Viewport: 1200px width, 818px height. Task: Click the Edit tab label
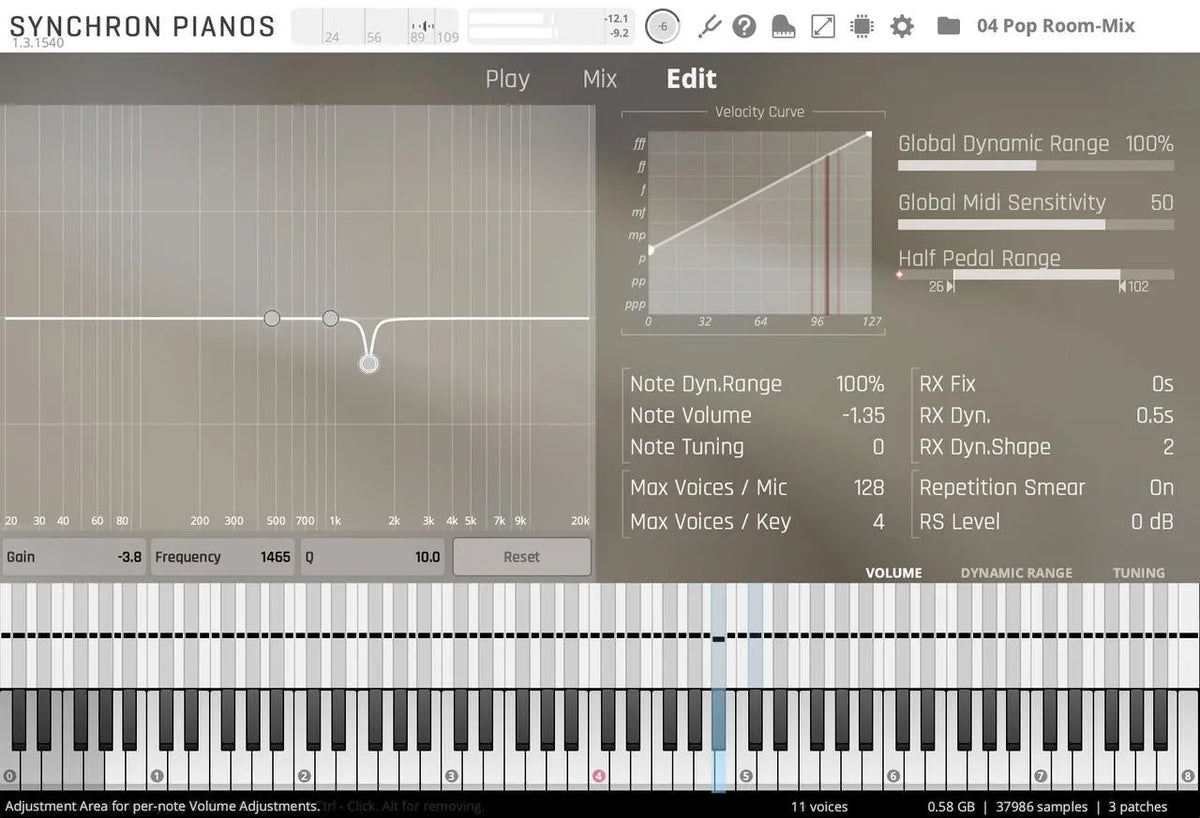(691, 79)
